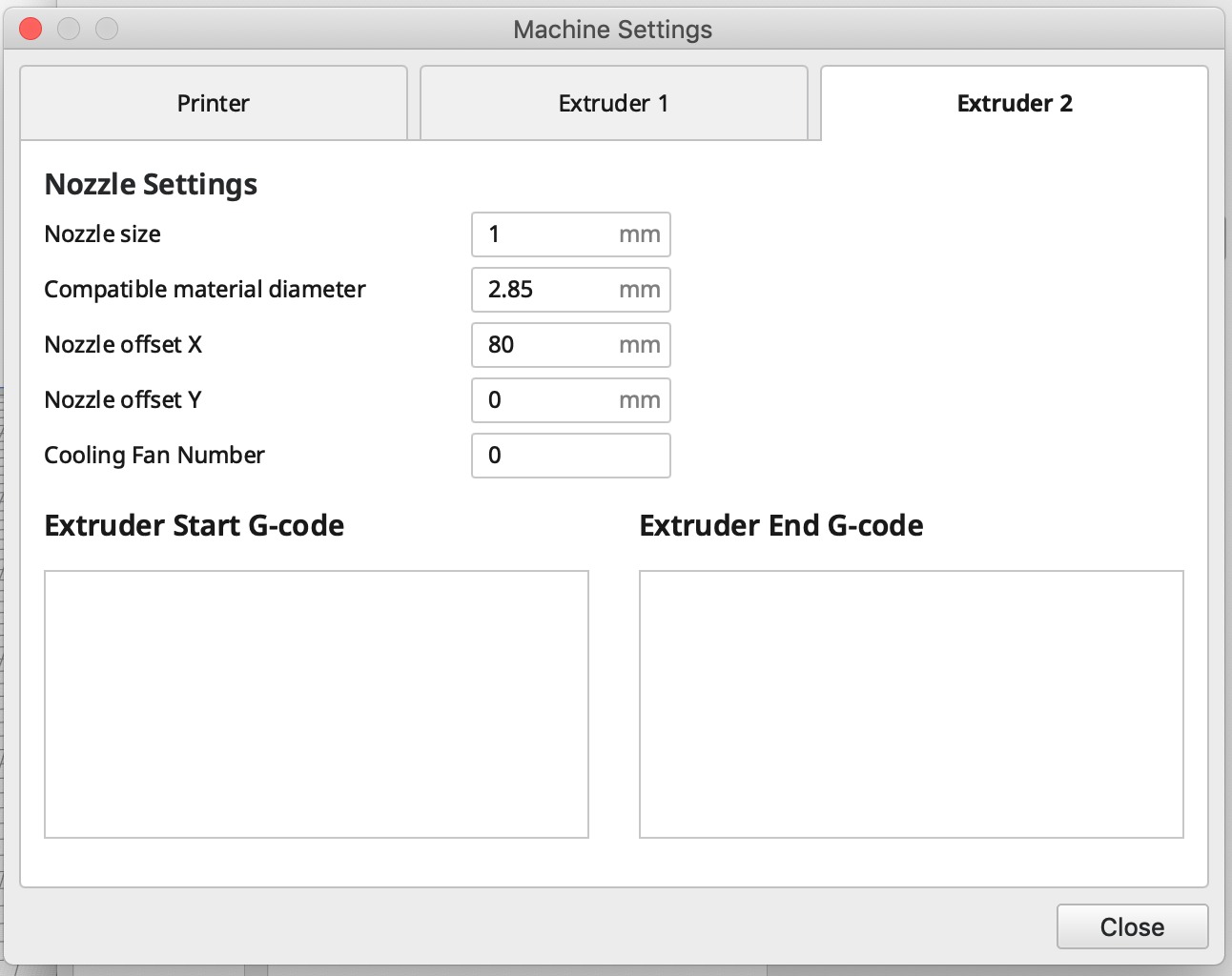
Task: Edit the Nozzle offset Y value field
Action: 548,400
